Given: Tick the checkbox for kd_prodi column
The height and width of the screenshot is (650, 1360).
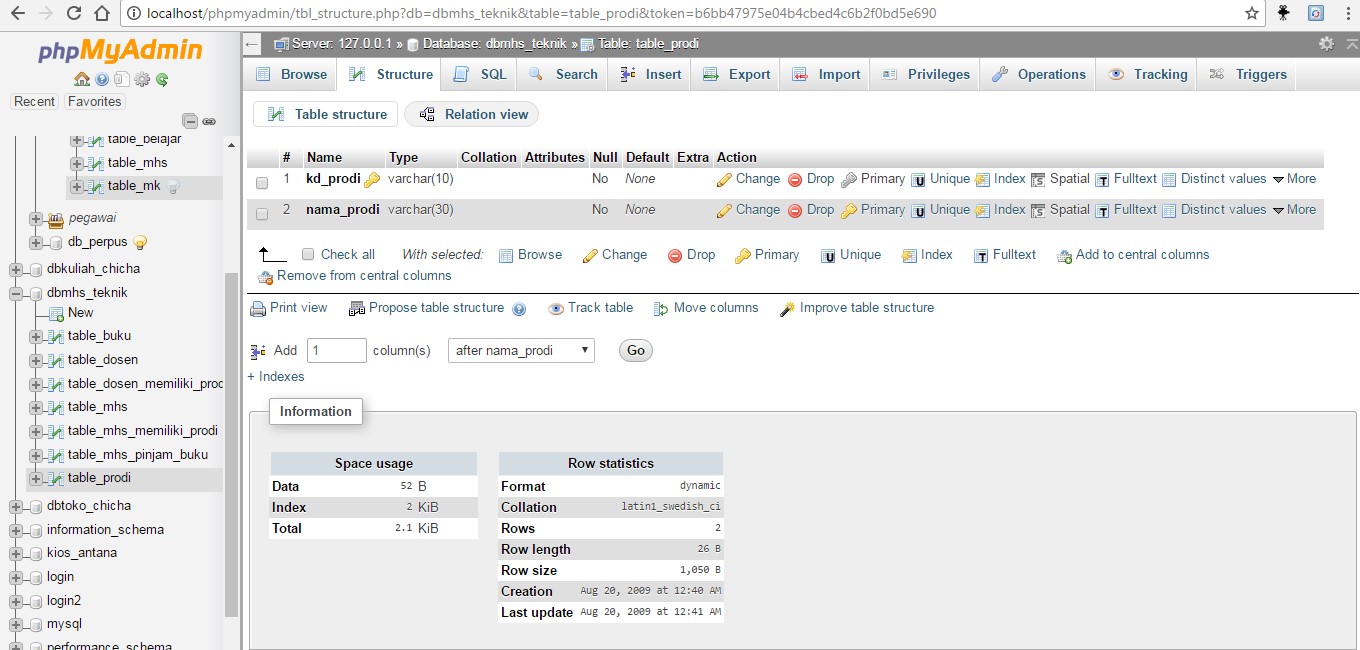Looking at the screenshot, I should (x=262, y=183).
